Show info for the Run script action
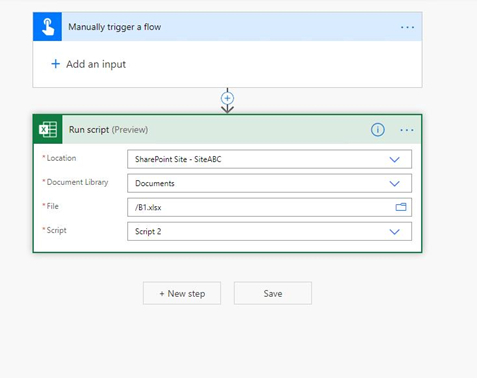 pos(378,130)
